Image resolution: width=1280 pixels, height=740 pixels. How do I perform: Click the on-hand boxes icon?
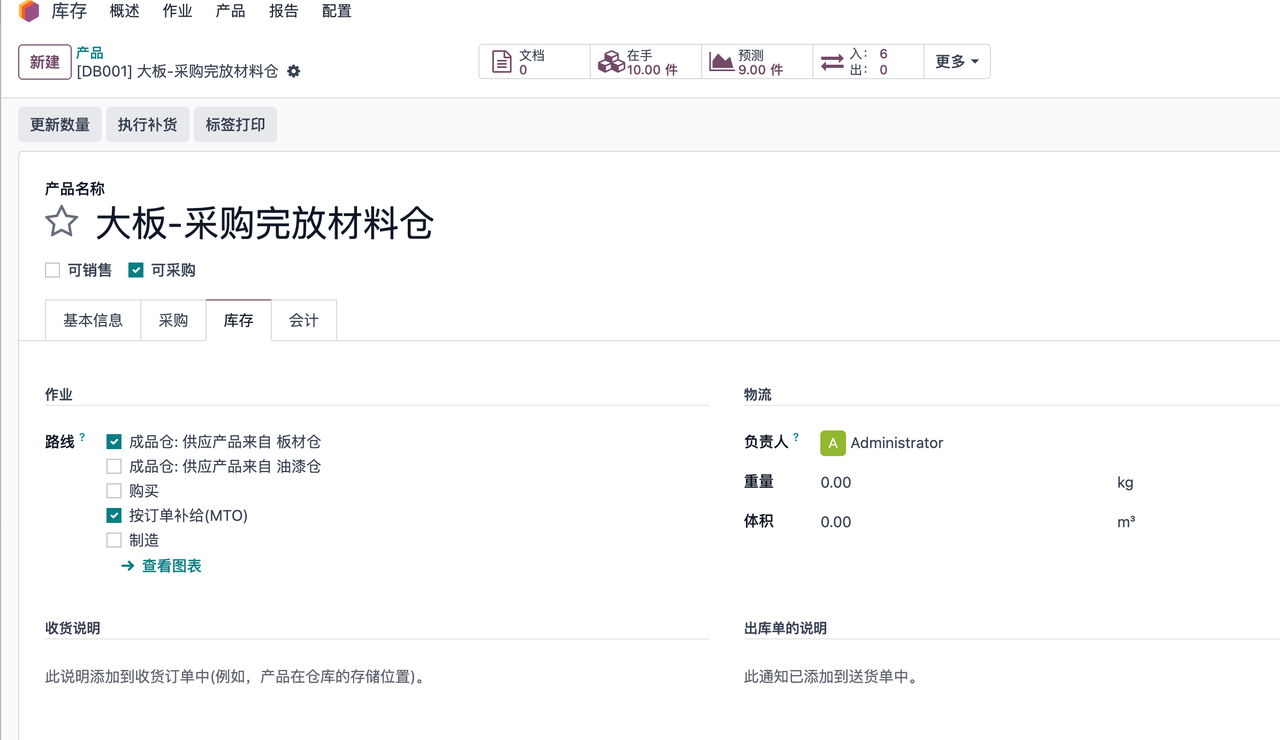610,62
